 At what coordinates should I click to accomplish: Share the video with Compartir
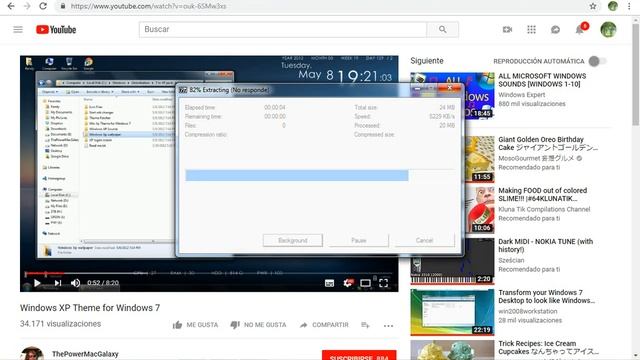pyautogui.click(x=324, y=325)
